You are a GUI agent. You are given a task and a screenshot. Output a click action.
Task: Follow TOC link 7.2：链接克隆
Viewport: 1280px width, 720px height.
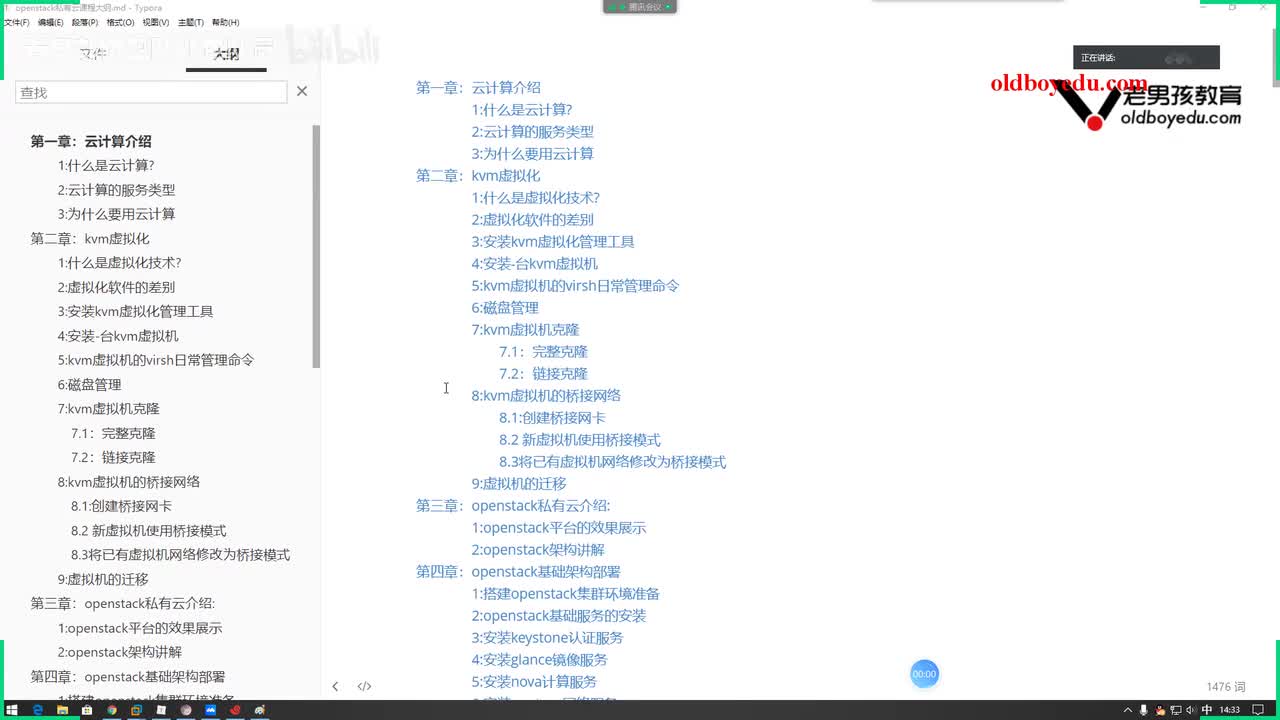tap(543, 373)
